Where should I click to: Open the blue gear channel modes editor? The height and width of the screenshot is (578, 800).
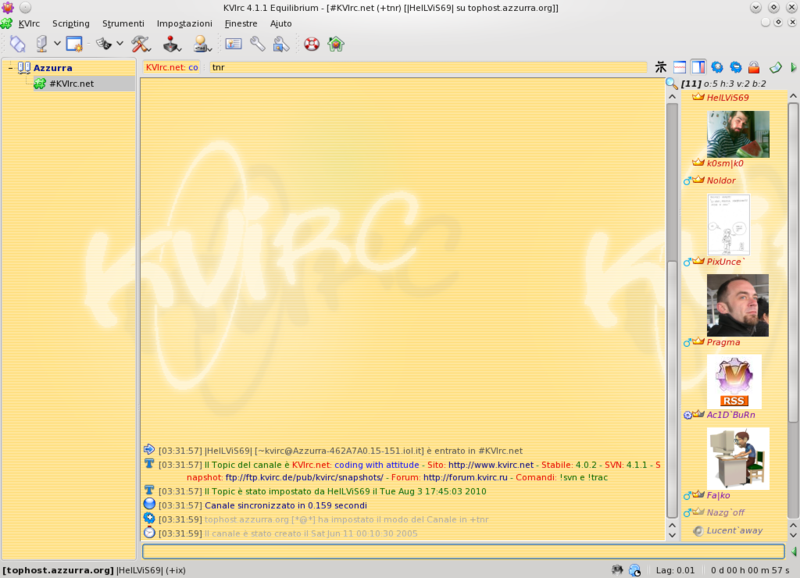[717, 67]
